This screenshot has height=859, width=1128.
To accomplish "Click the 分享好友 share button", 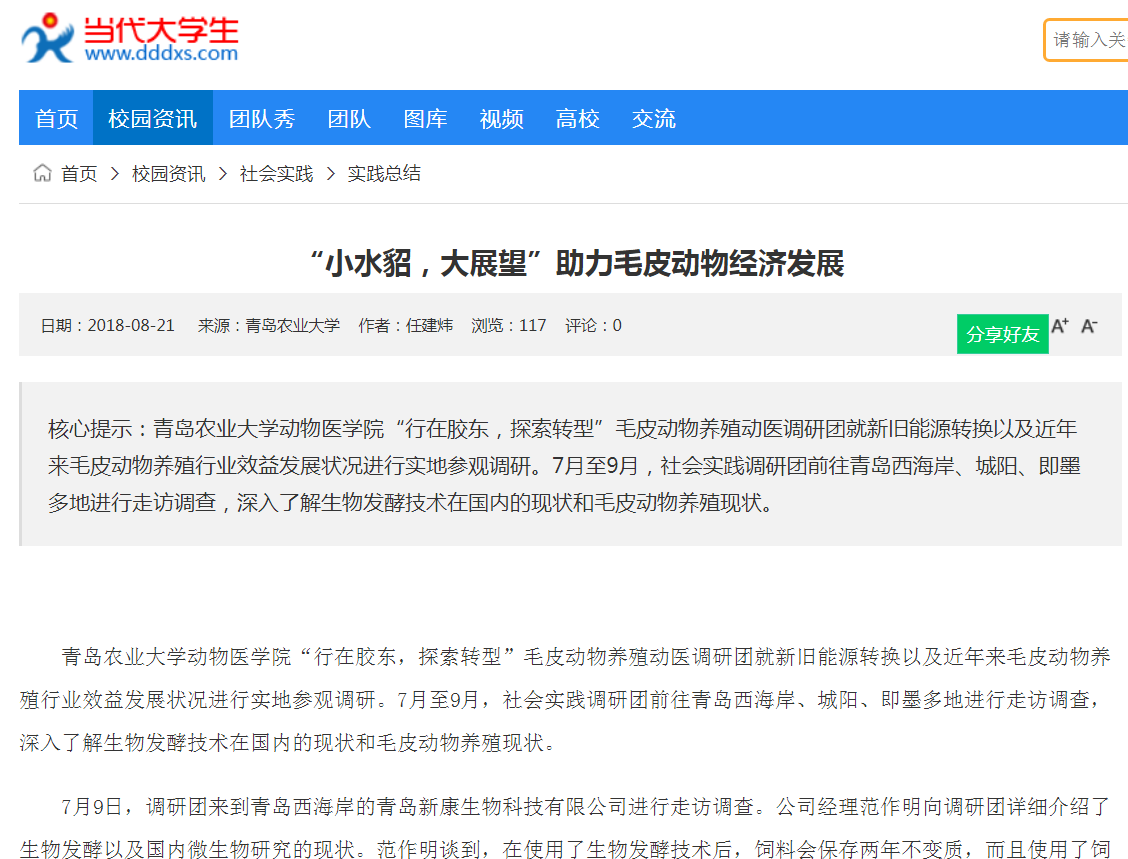I will click(x=1002, y=334).
